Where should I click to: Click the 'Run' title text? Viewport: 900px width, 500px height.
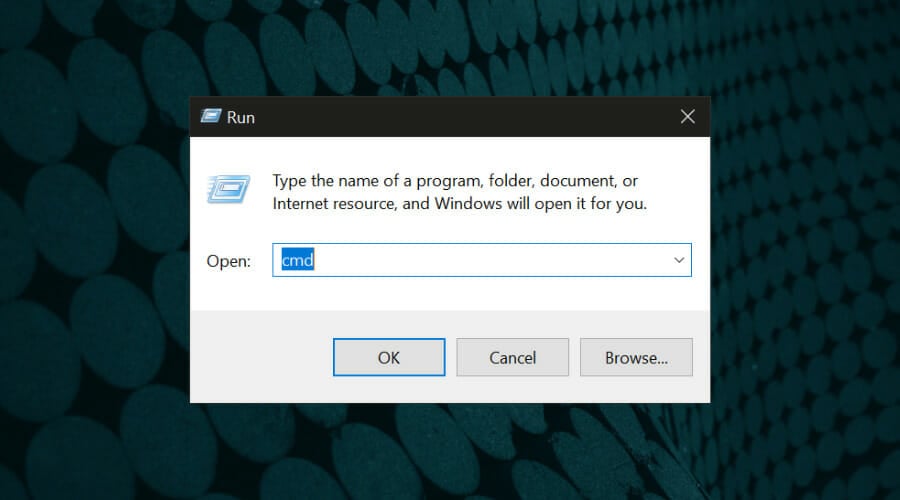pyautogui.click(x=240, y=118)
